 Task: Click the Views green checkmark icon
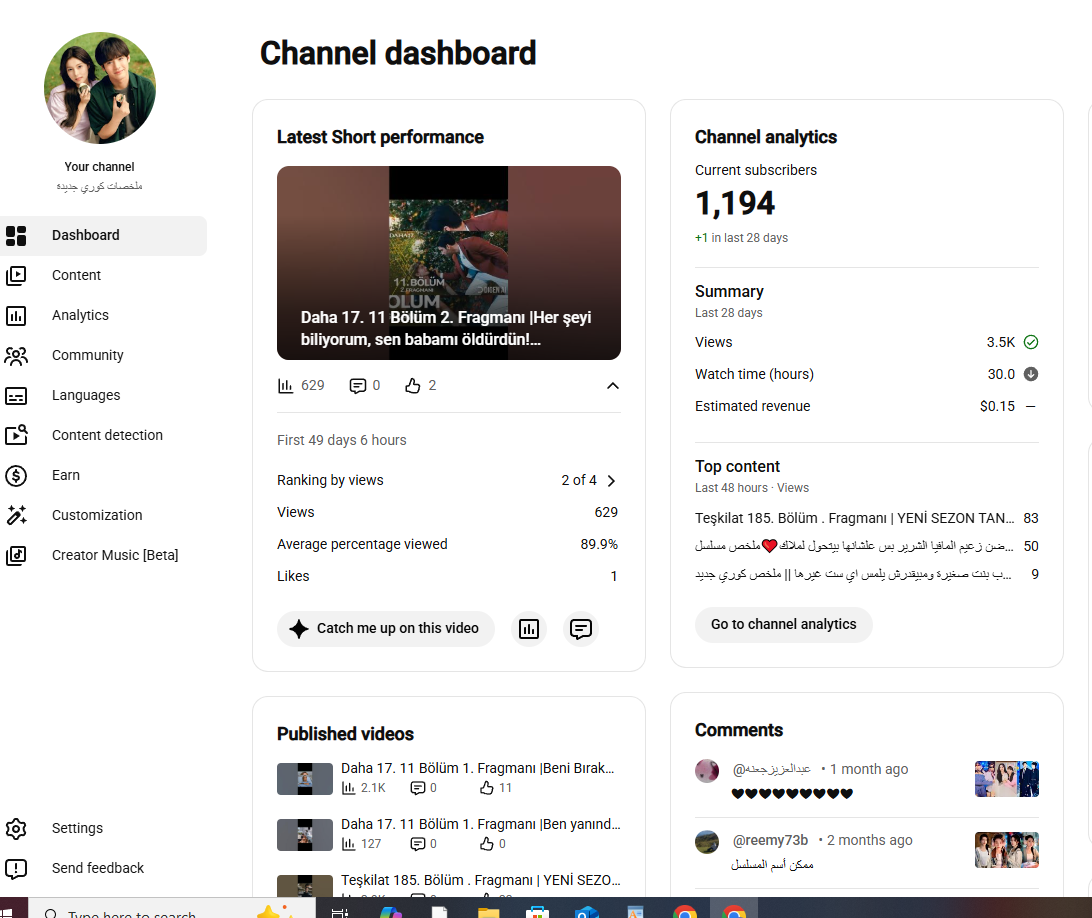pos(1031,342)
